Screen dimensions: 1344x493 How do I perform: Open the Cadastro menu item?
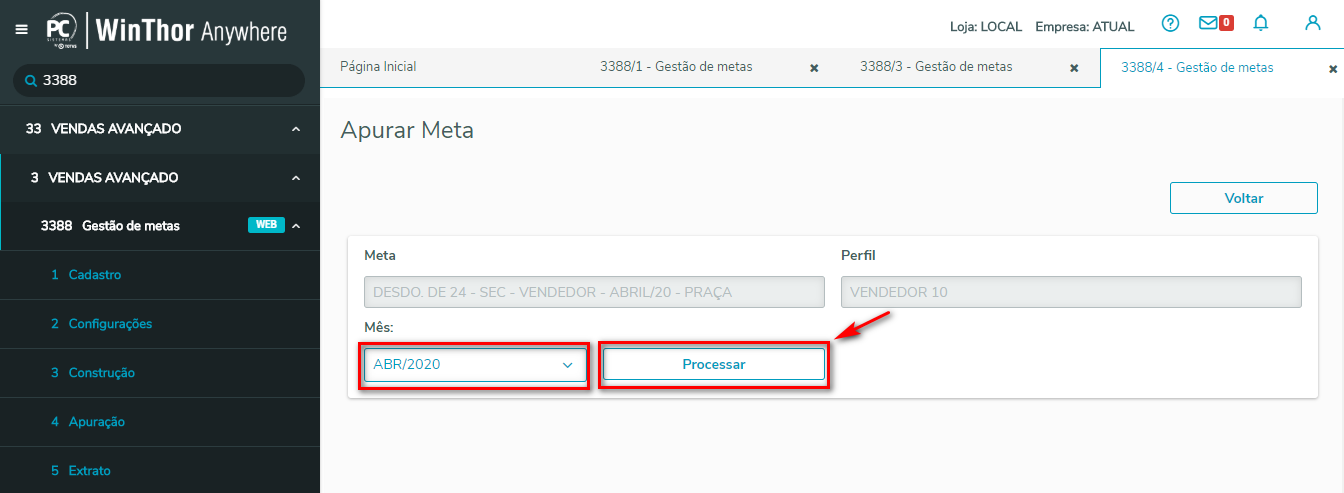click(x=95, y=275)
